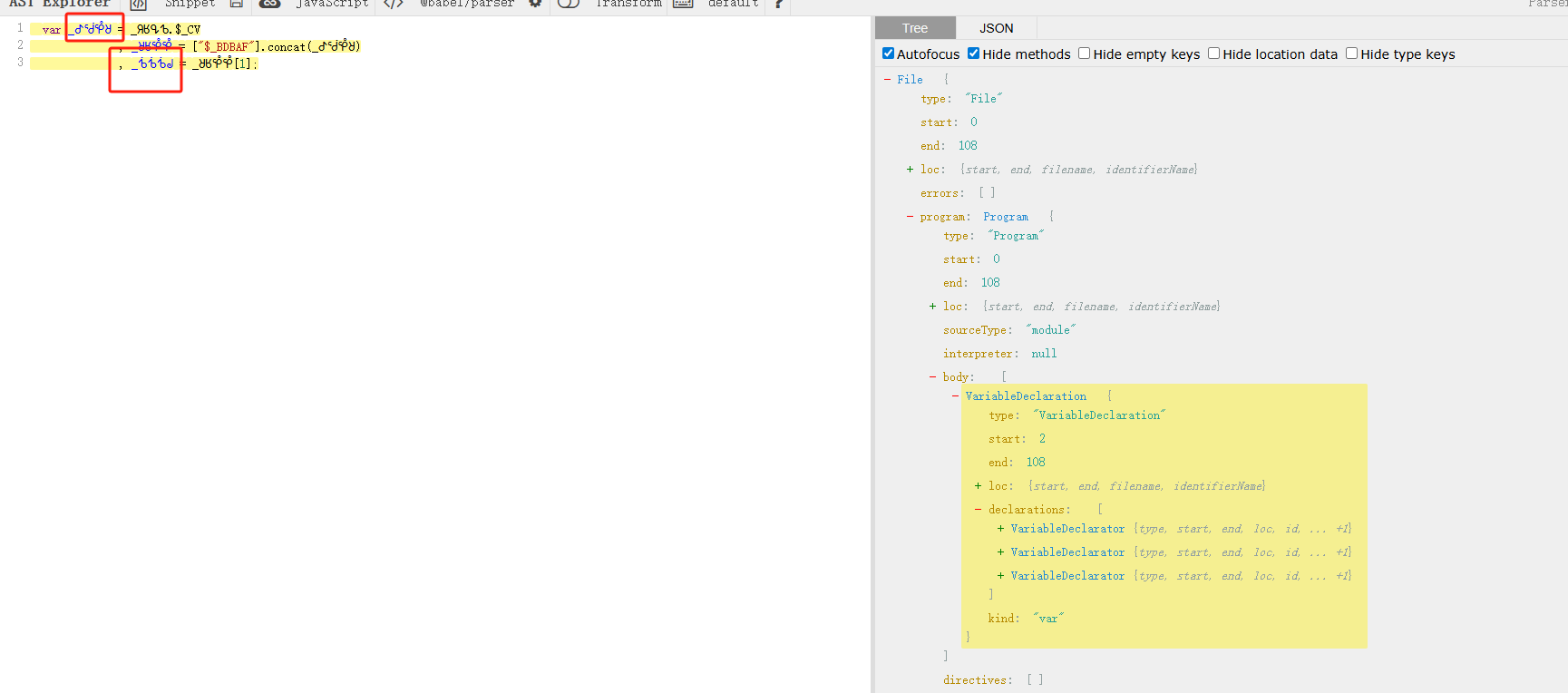
Task: Click the [1] index on line 3
Action: pyautogui.click(x=244, y=63)
